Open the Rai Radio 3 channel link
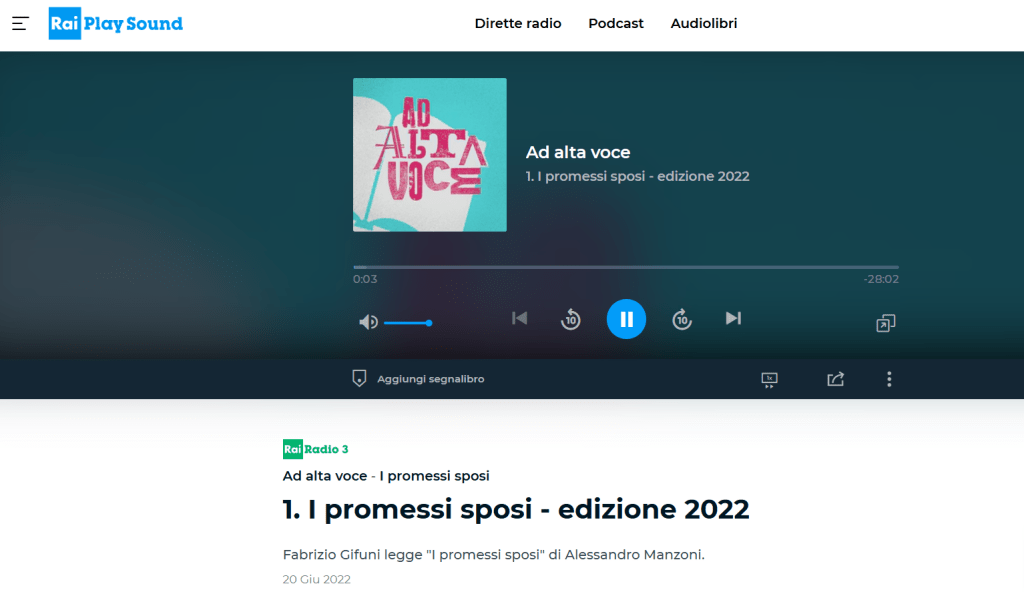This screenshot has width=1024, height=592. click(316, 449)
